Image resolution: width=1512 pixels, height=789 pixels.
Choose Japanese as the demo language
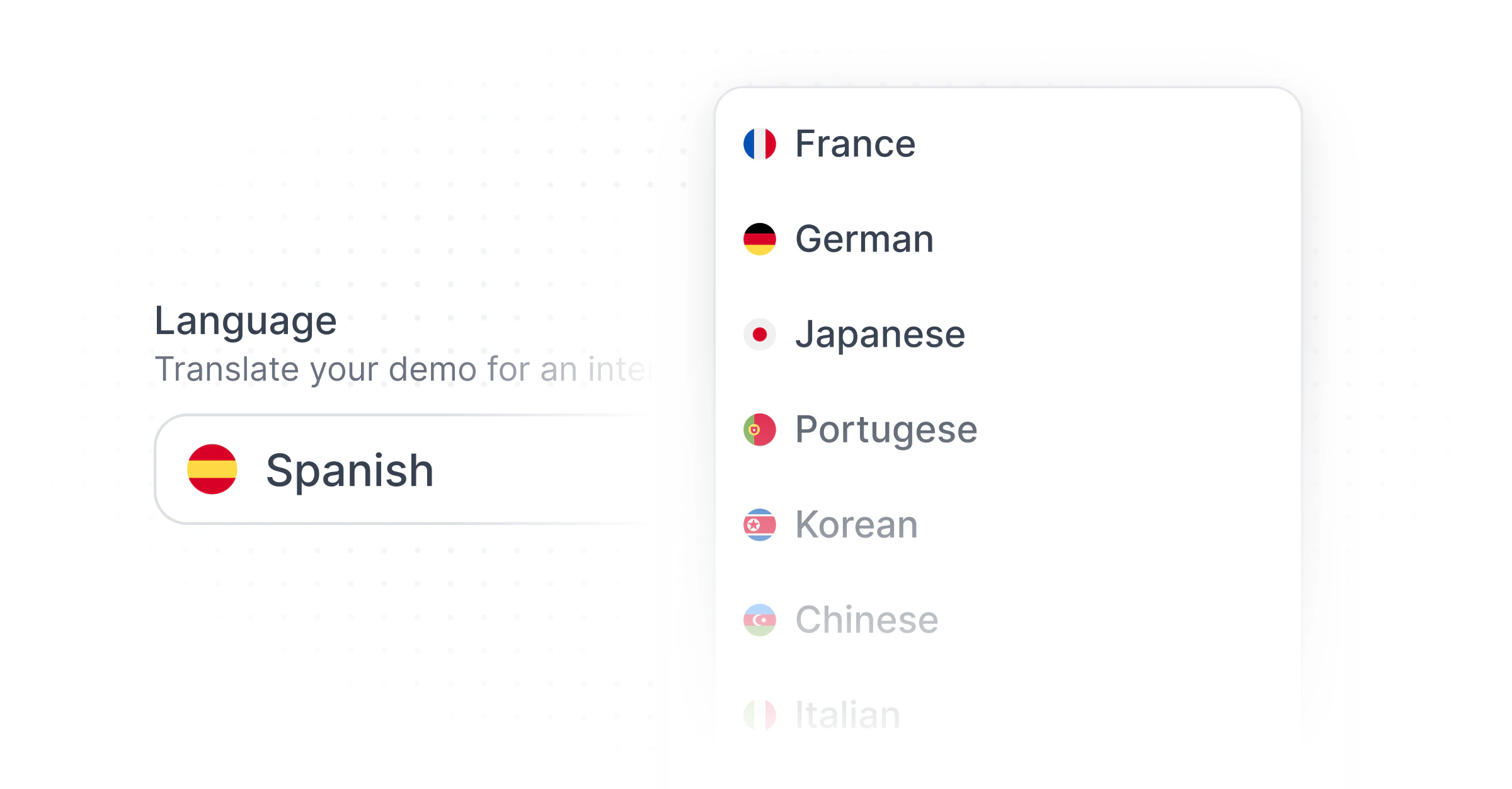[x=880, y=335]
